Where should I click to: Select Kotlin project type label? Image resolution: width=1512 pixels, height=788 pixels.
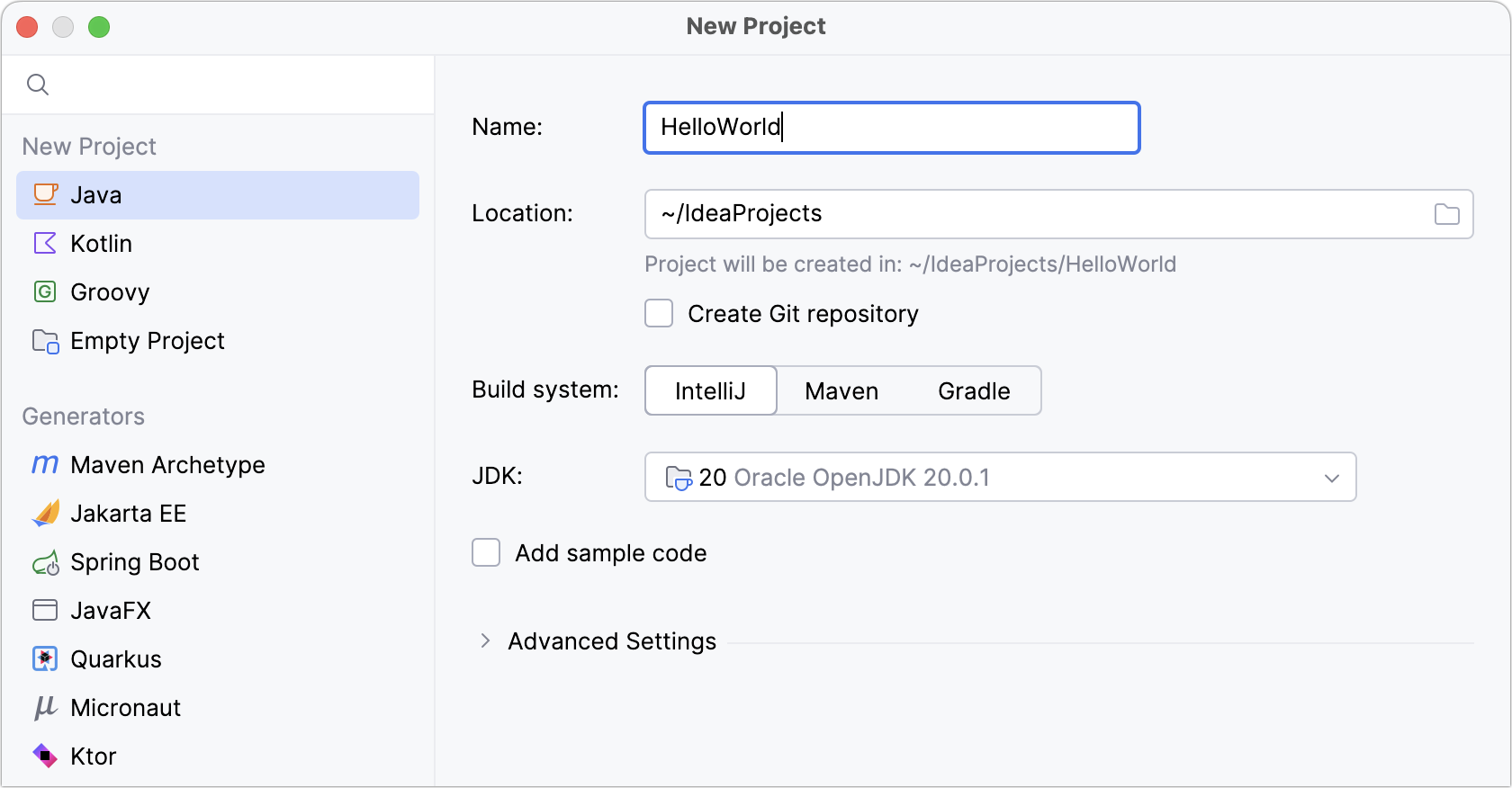pyautogui.click(x=102, y=243)
